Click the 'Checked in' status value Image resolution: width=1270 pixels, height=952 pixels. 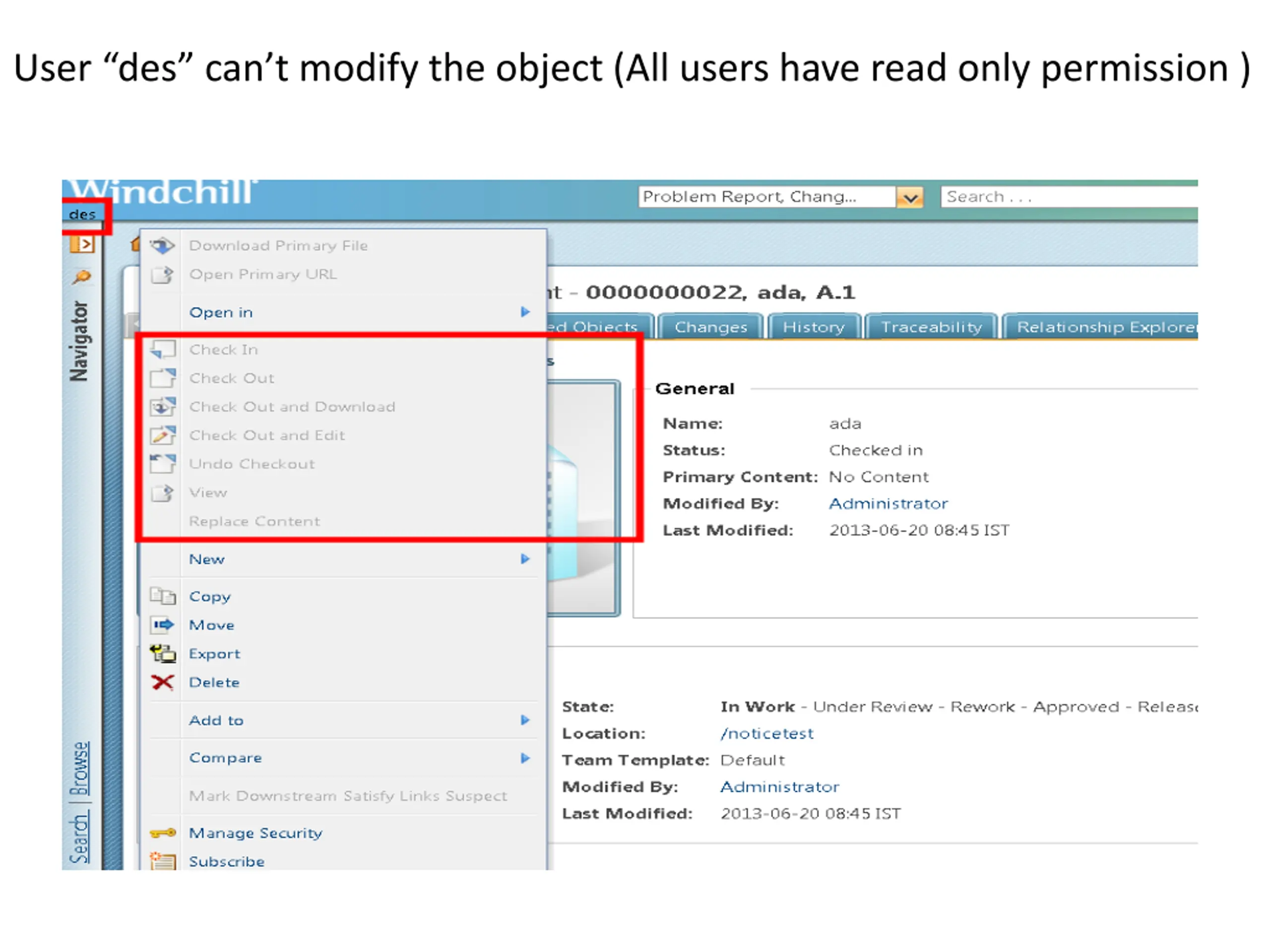[876, 450]
